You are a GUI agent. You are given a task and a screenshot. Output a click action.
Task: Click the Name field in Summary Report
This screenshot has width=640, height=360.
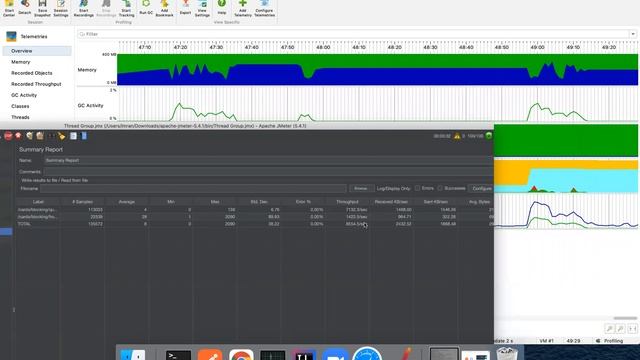tap(268, 160)
